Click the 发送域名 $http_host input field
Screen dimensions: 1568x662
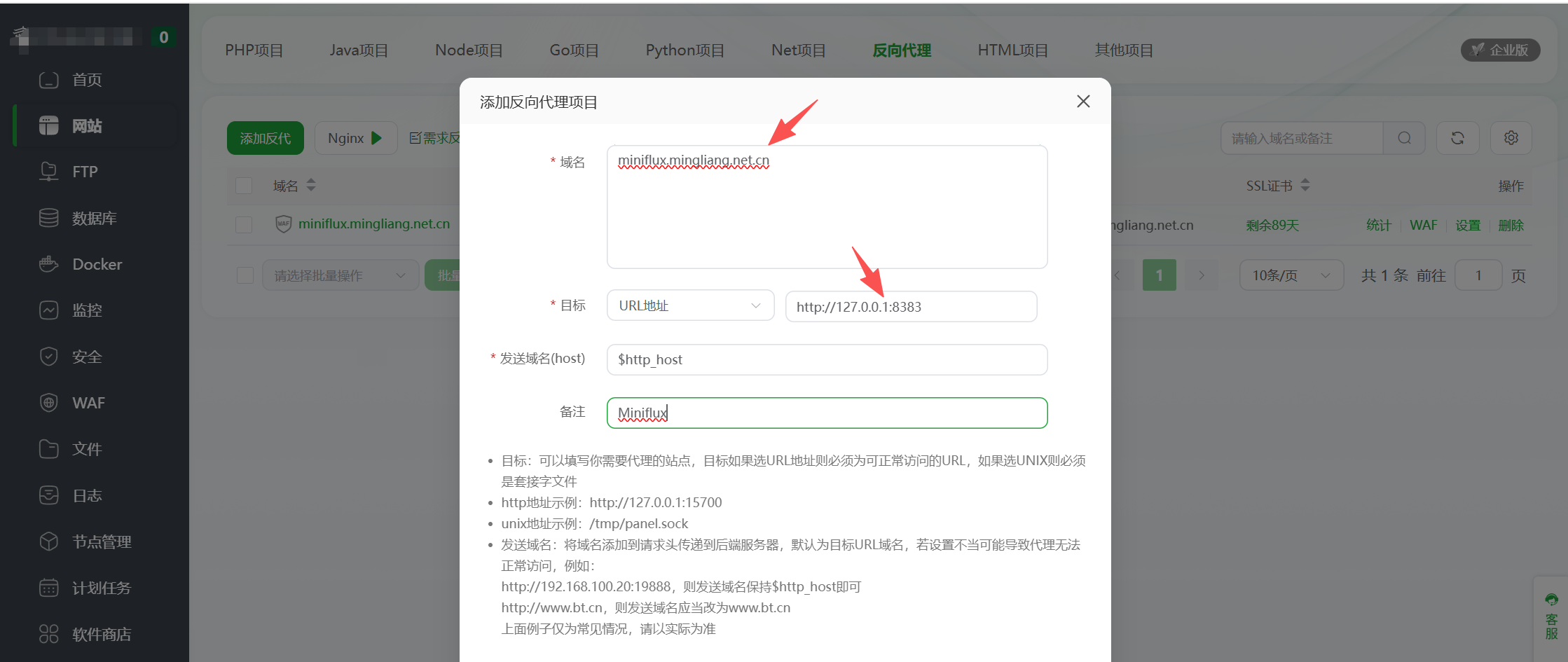coord(827,359)
